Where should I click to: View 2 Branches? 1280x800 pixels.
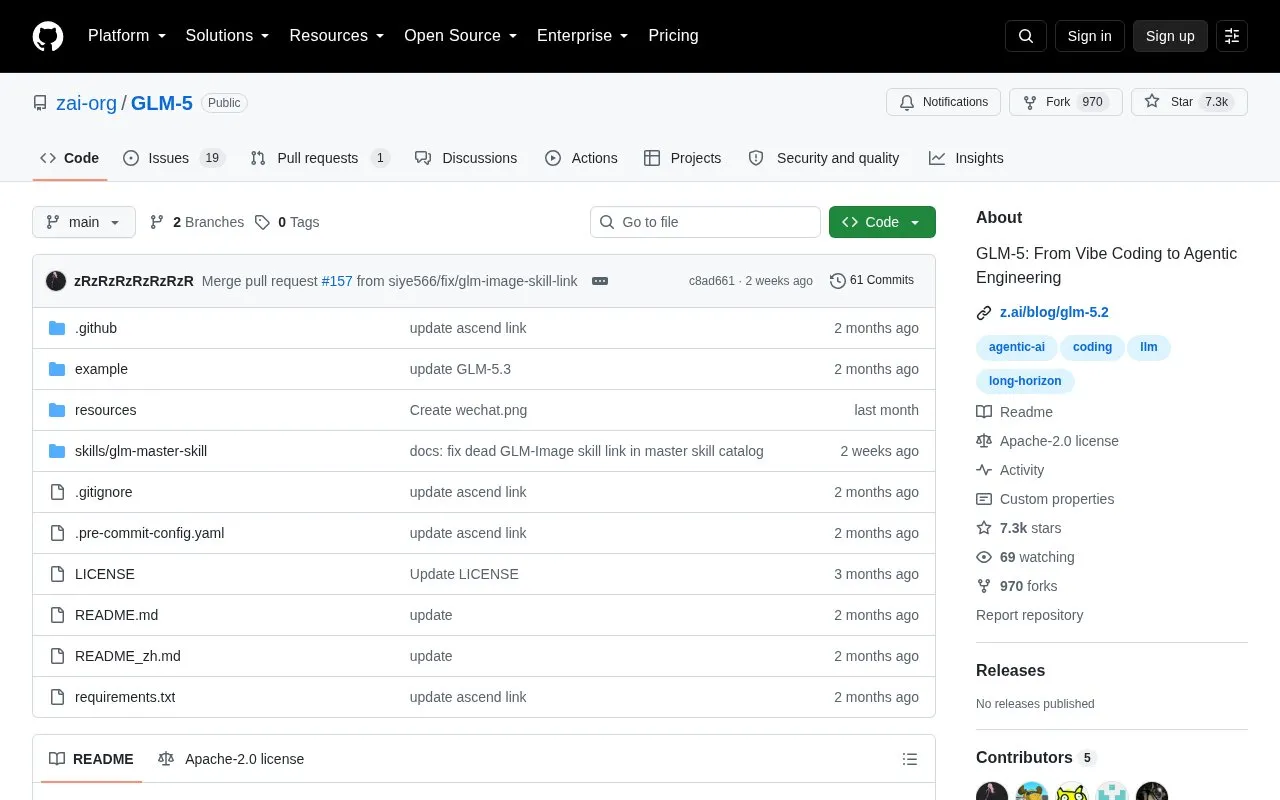tap(197, 222)
